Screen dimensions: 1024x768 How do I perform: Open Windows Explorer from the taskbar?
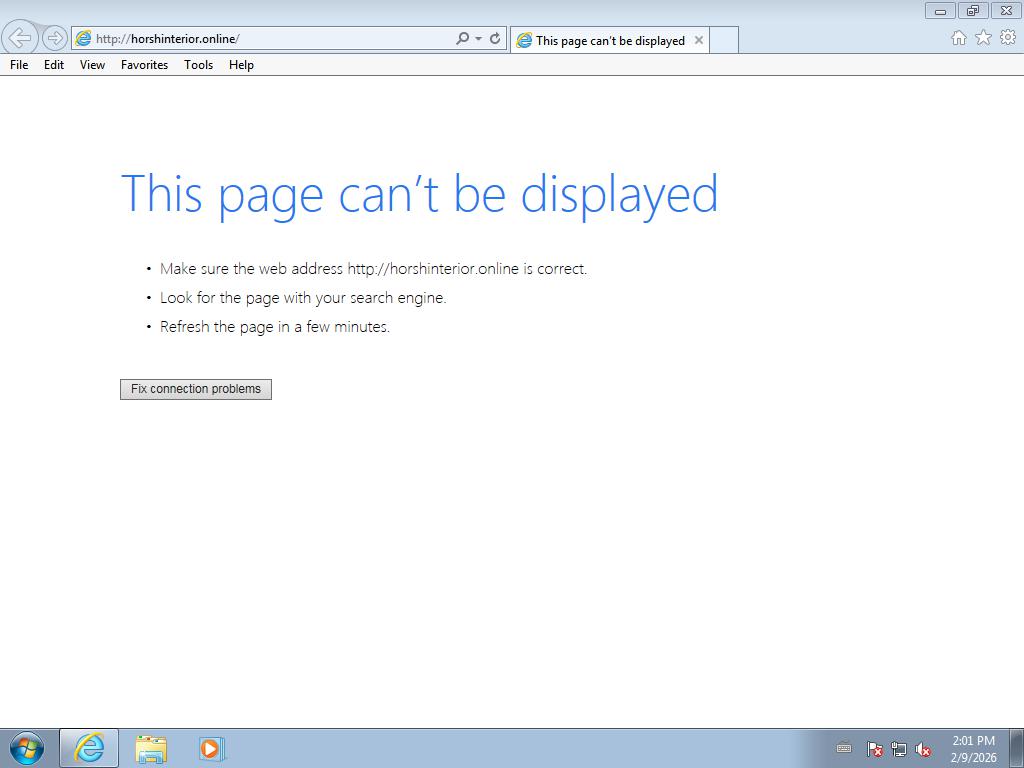151,748
